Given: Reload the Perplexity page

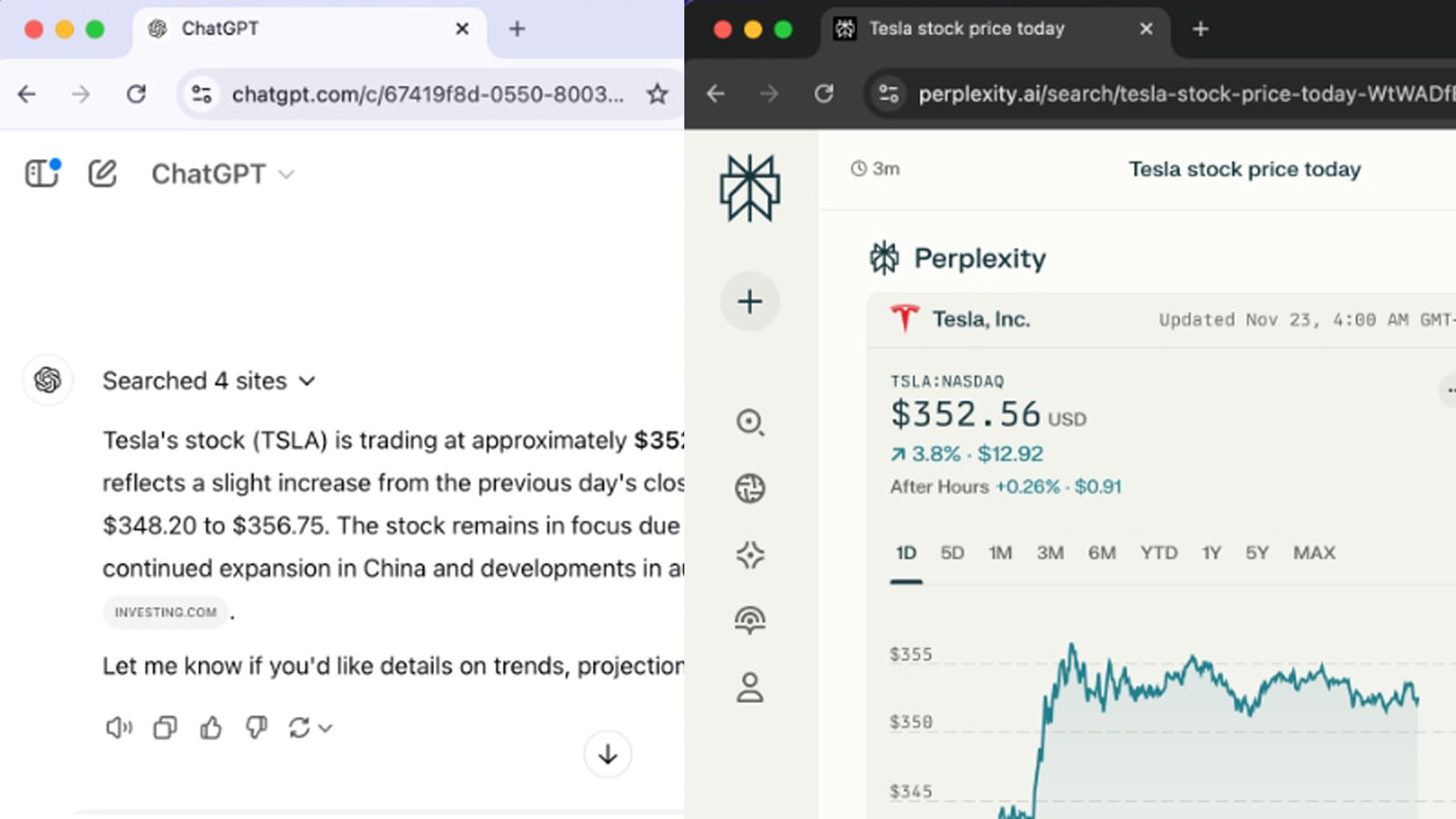Looking at the screenshot, I should [824, 94].
